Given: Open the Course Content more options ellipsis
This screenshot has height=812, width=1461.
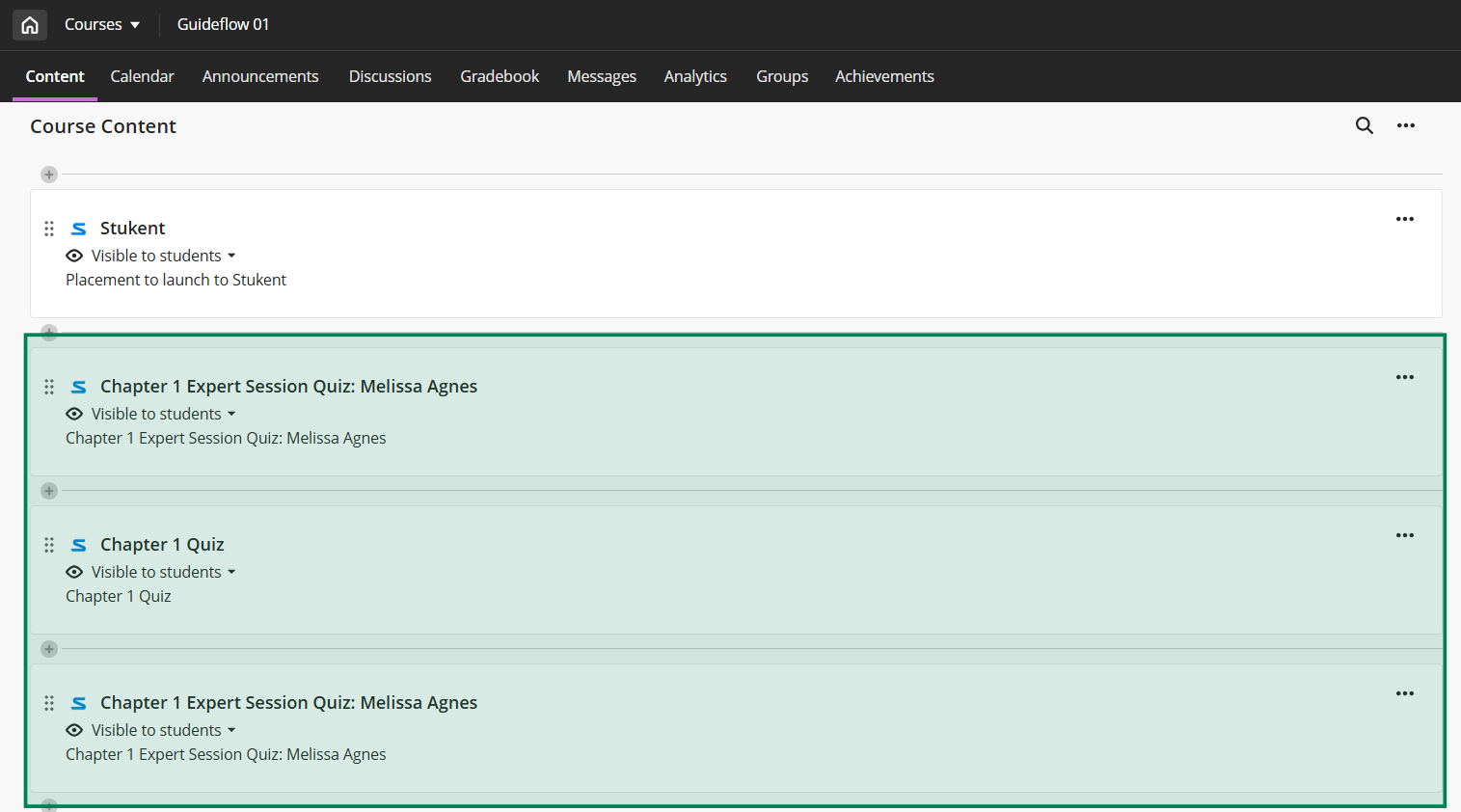Looking at the screenshot, I should point(1405,125).
